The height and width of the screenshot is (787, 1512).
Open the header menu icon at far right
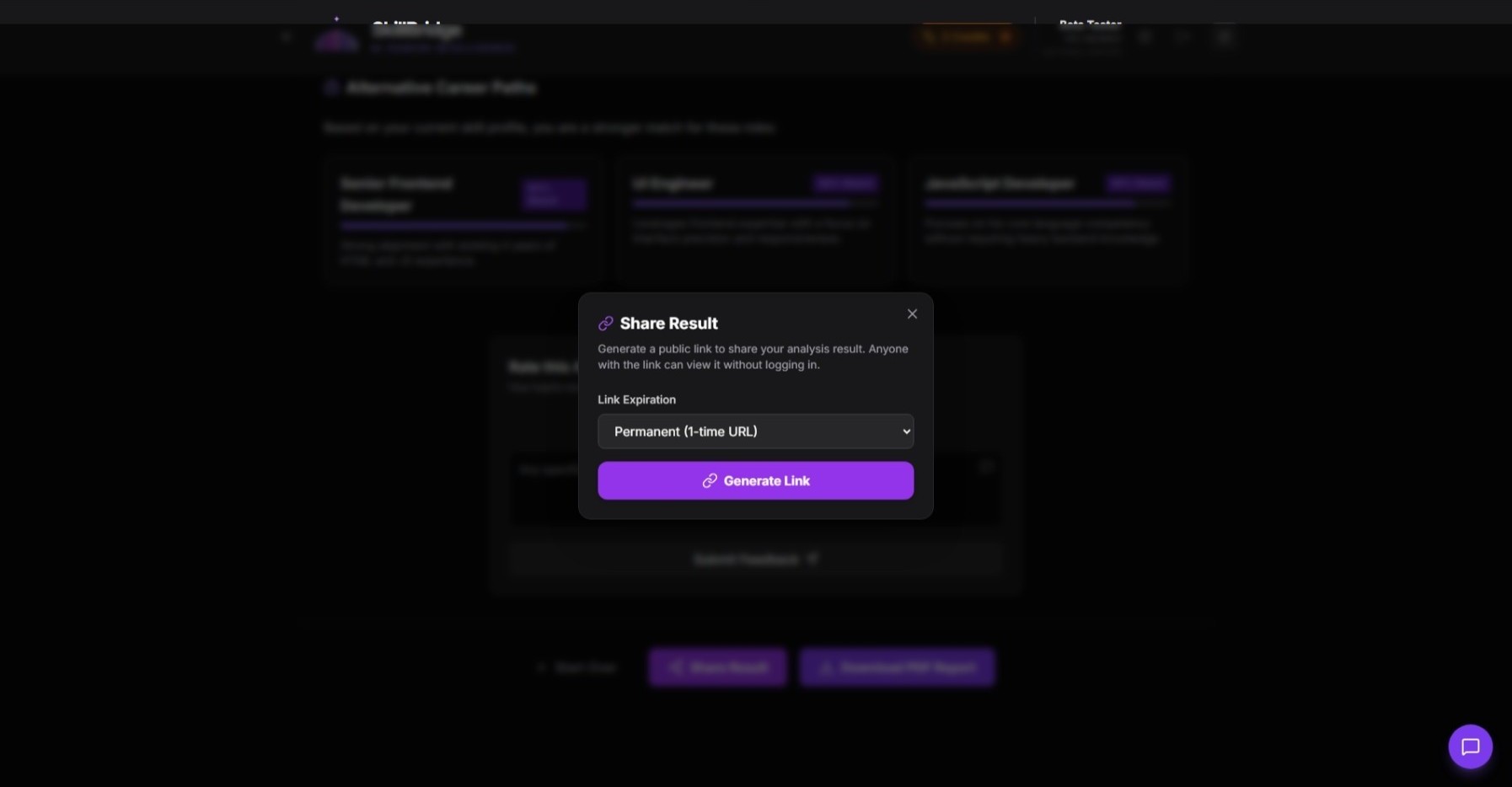pos(1224,37)
